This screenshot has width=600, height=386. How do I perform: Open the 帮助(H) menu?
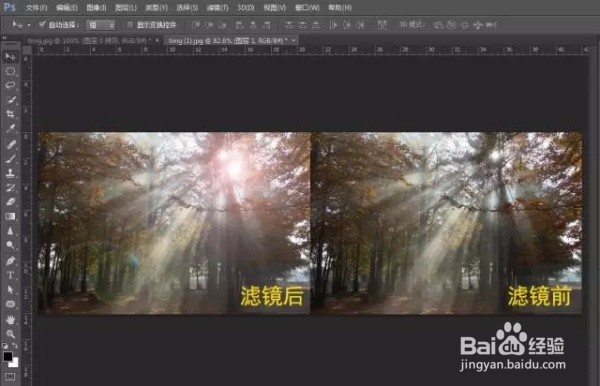click(340, 7)
